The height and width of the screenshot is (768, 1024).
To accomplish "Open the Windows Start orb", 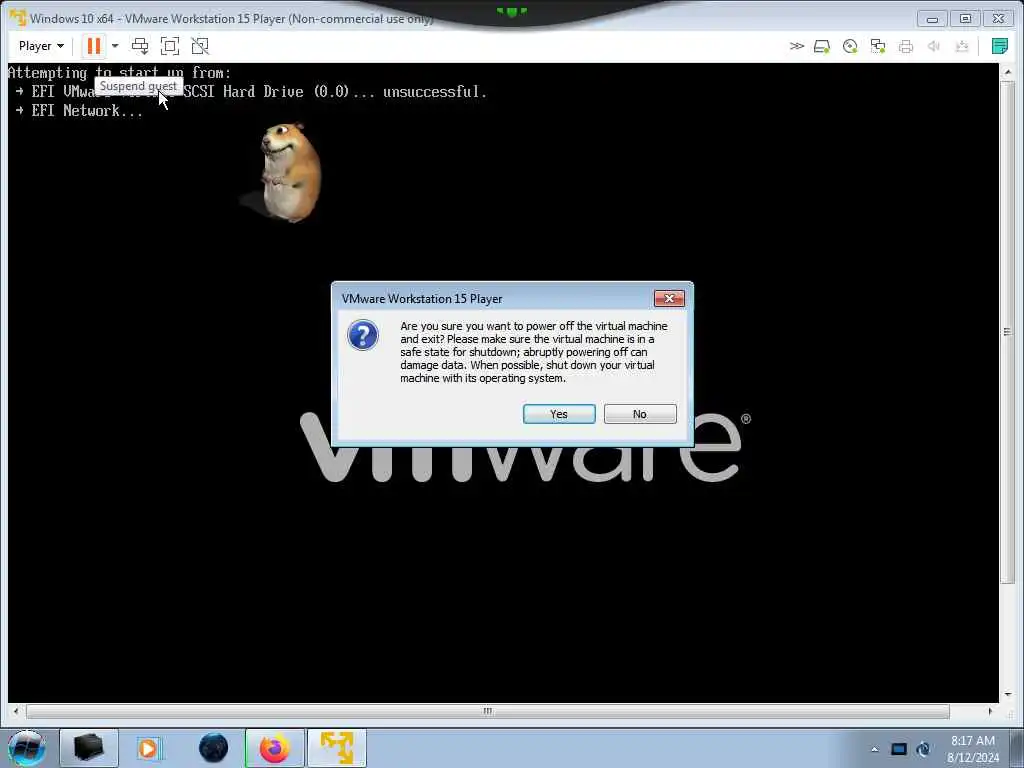I will [x=26, y=748].
